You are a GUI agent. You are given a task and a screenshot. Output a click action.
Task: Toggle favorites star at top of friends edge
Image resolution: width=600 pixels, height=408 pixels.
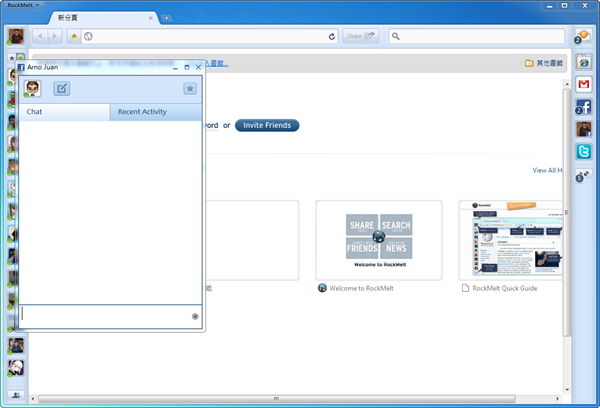point(11,58)
